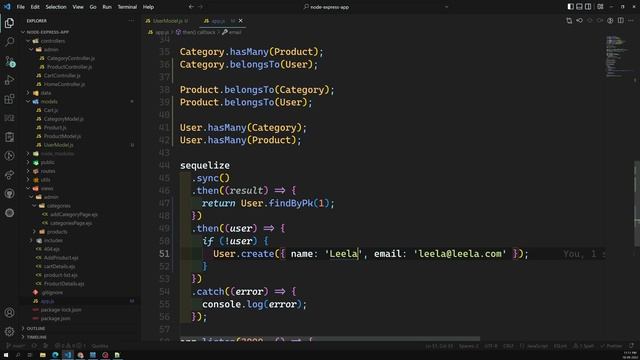Go back with the title bar left arrow
Screen dimensions: 640x360
coord(191,7)
